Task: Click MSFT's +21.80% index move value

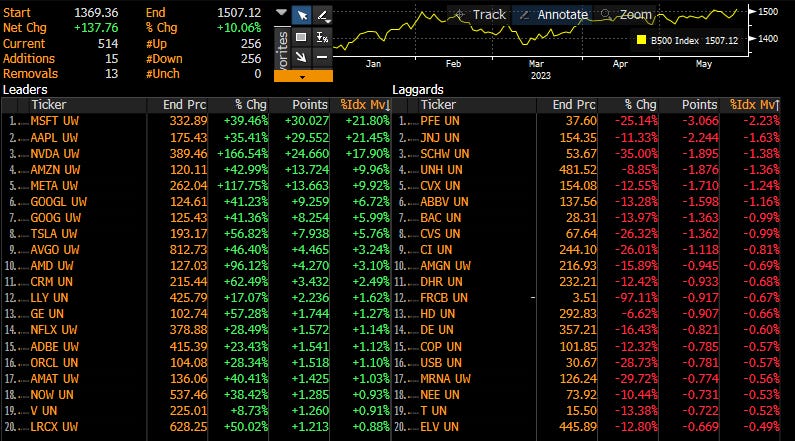Action: coord(368,121)
